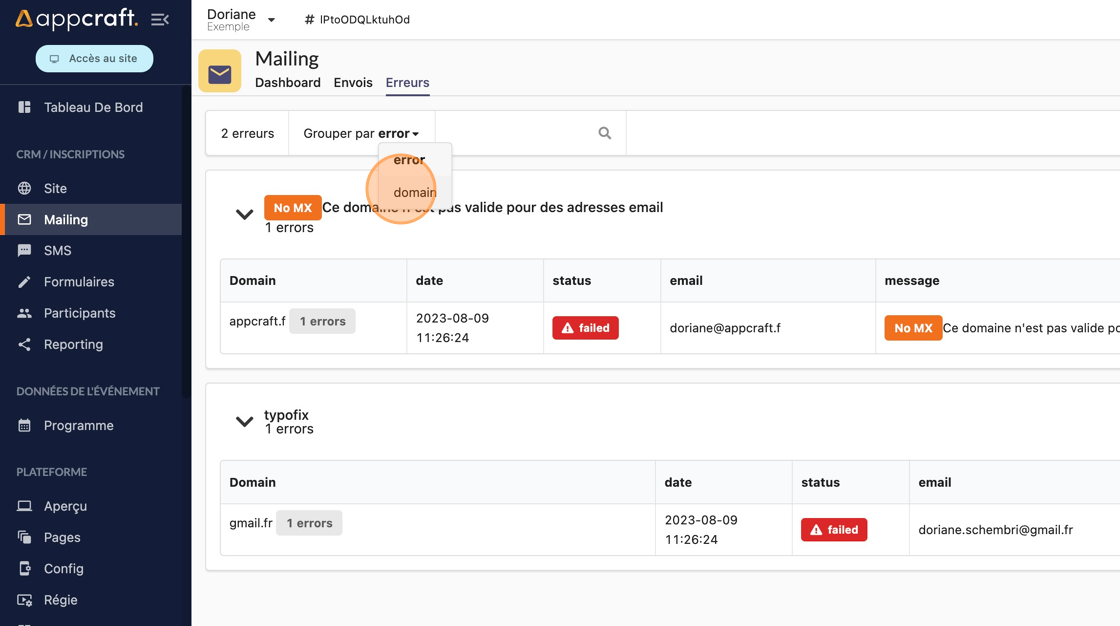This screenshot has height=626, width=1120.
Task: Open the Grouper par error dropdown
Action: [361, 133]
